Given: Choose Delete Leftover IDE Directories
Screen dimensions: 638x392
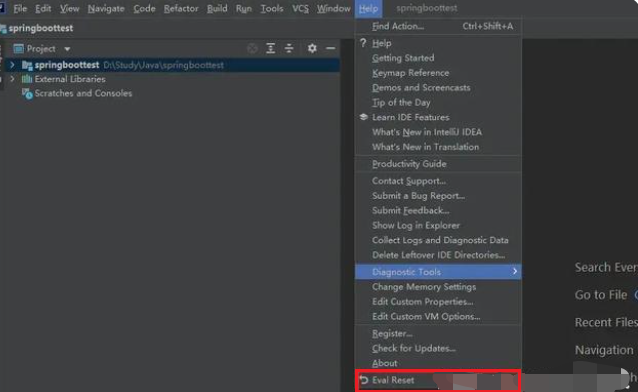Looking at the screenshot, I should [438, 255].
